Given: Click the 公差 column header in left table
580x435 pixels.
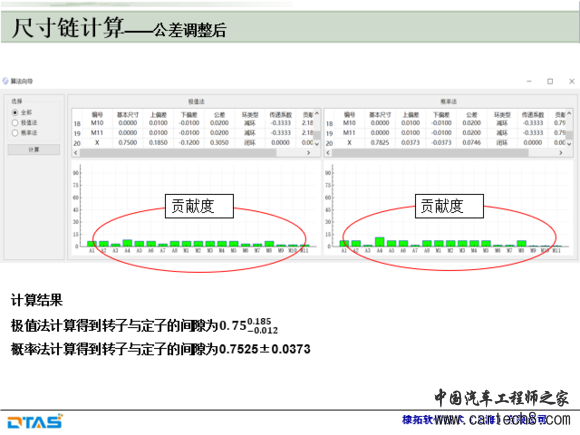Looking at the screenshot, I should (219, 115).
